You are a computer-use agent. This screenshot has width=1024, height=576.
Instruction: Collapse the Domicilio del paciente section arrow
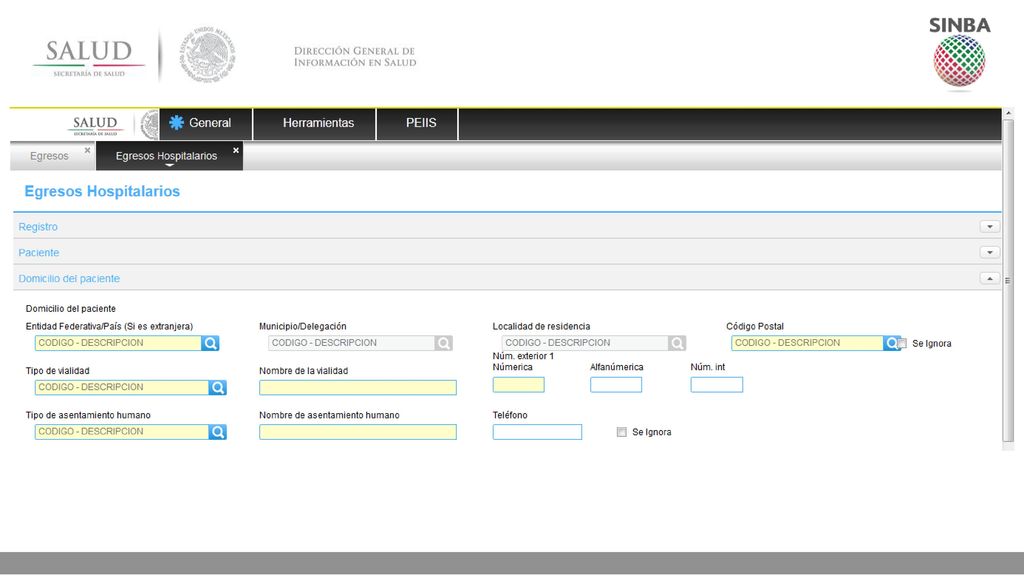click(x=989, y=278)
